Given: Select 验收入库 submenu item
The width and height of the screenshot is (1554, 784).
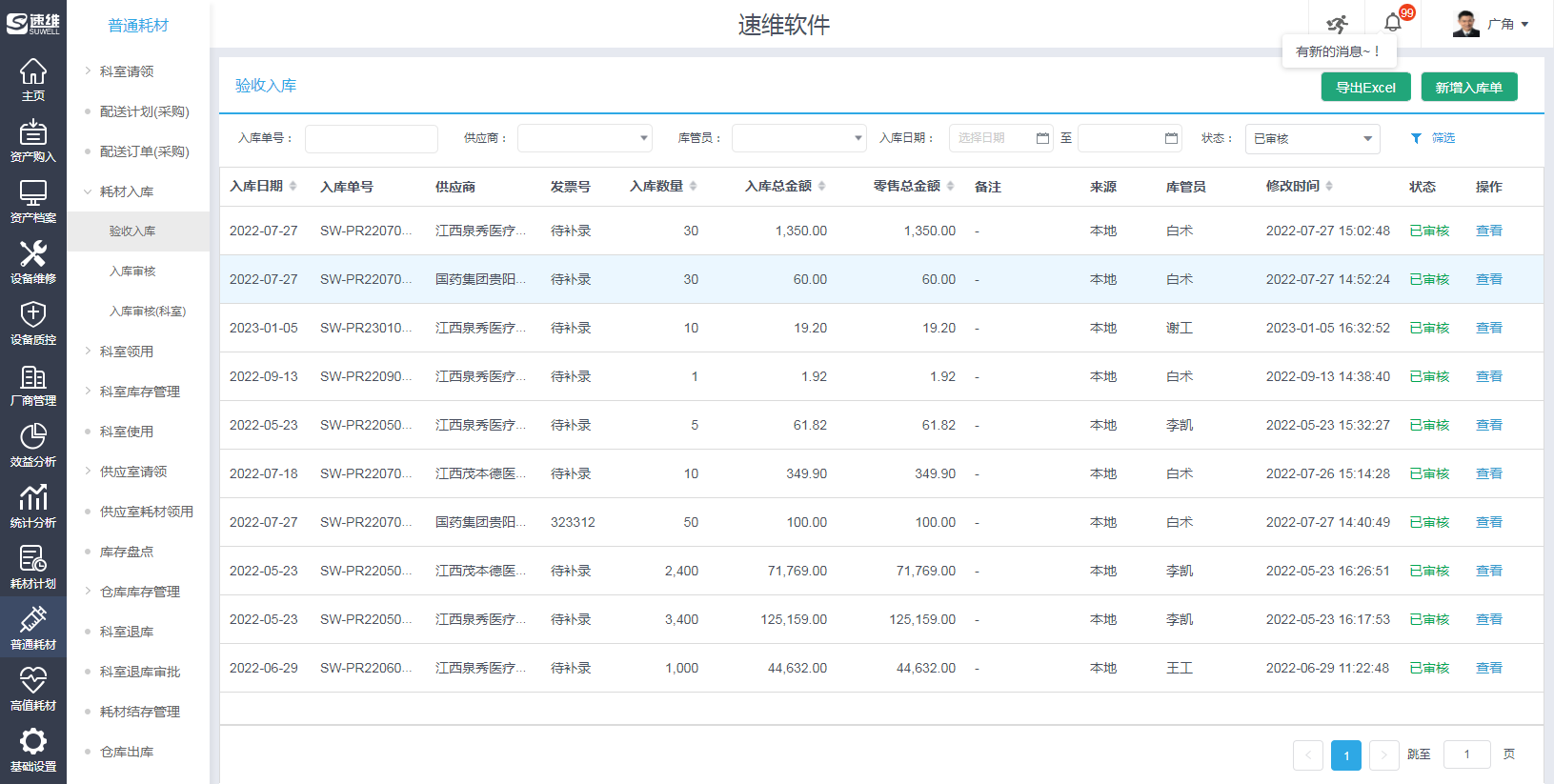Looking at the screenshot, I should 138,231.
